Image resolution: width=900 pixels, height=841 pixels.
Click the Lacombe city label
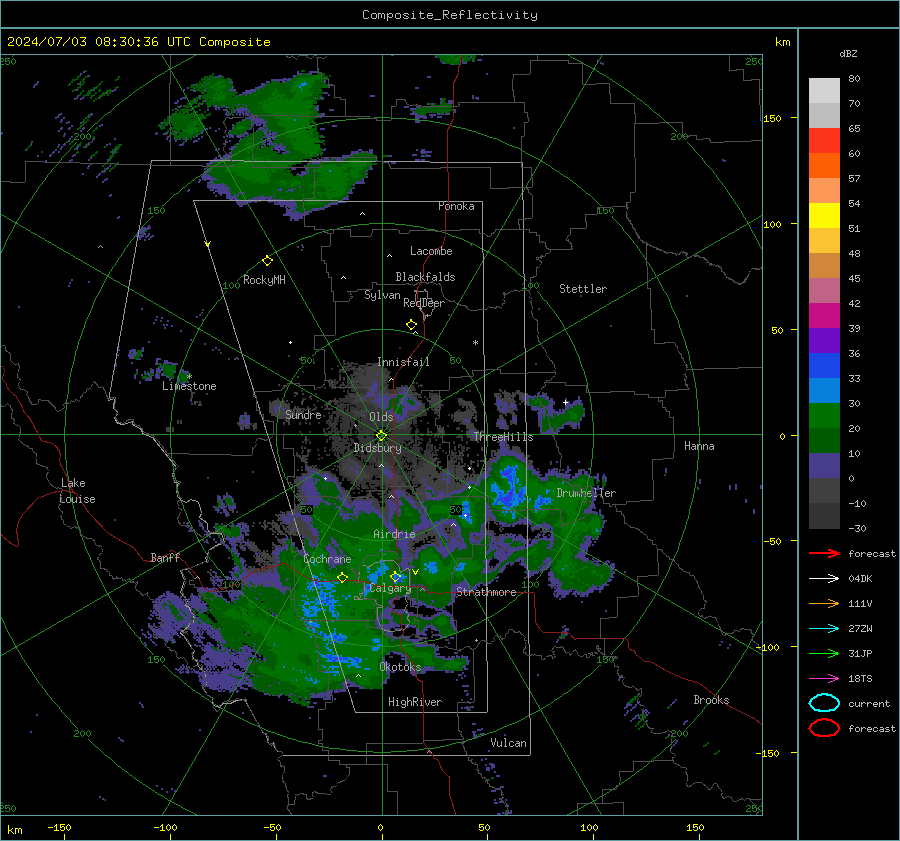(x=431, y=251)
